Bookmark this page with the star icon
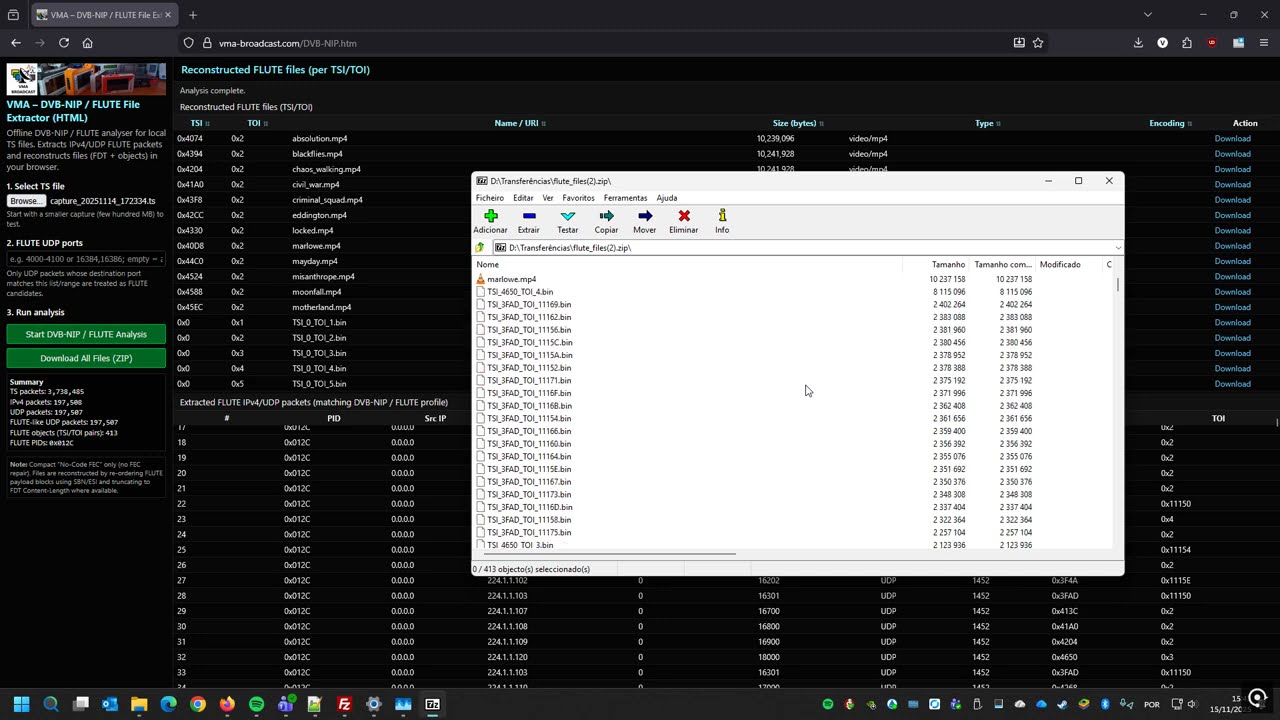 tap(1038, 43)
